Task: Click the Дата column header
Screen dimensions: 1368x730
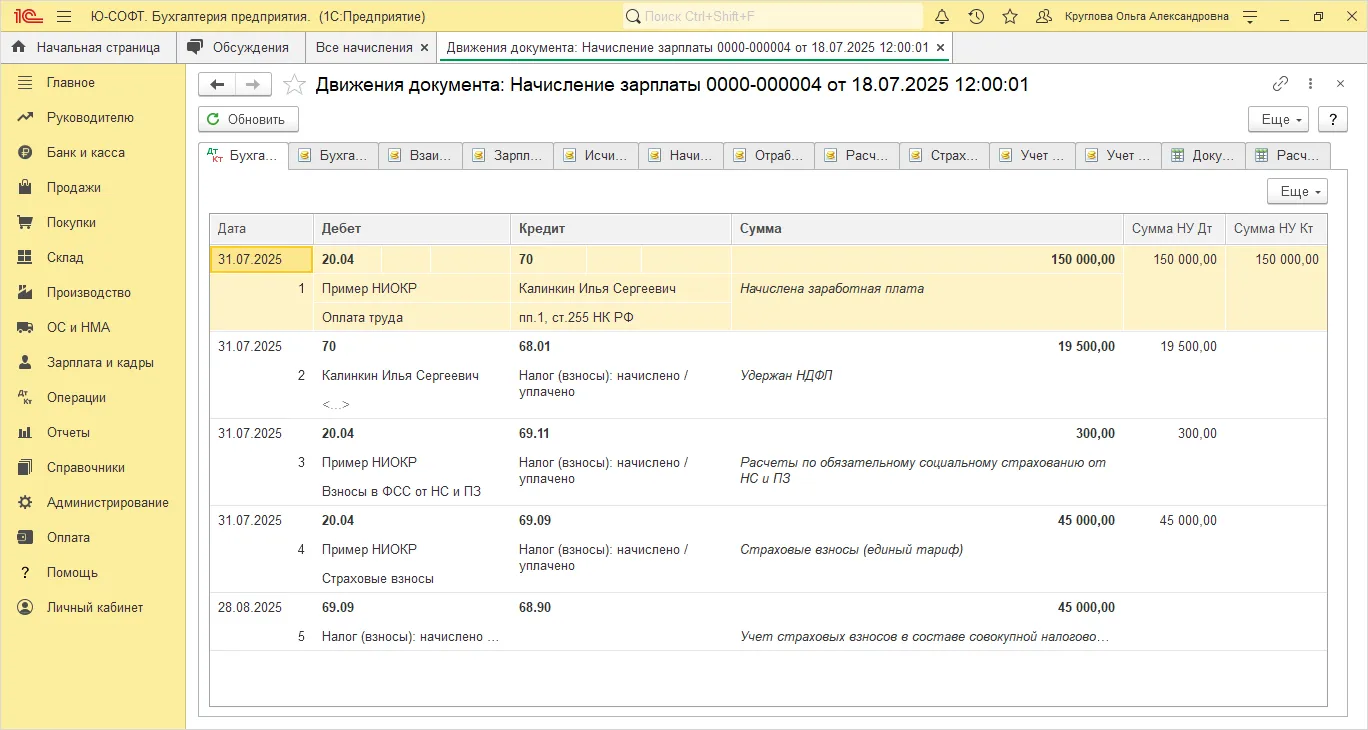Action: (x=262, y=229)
